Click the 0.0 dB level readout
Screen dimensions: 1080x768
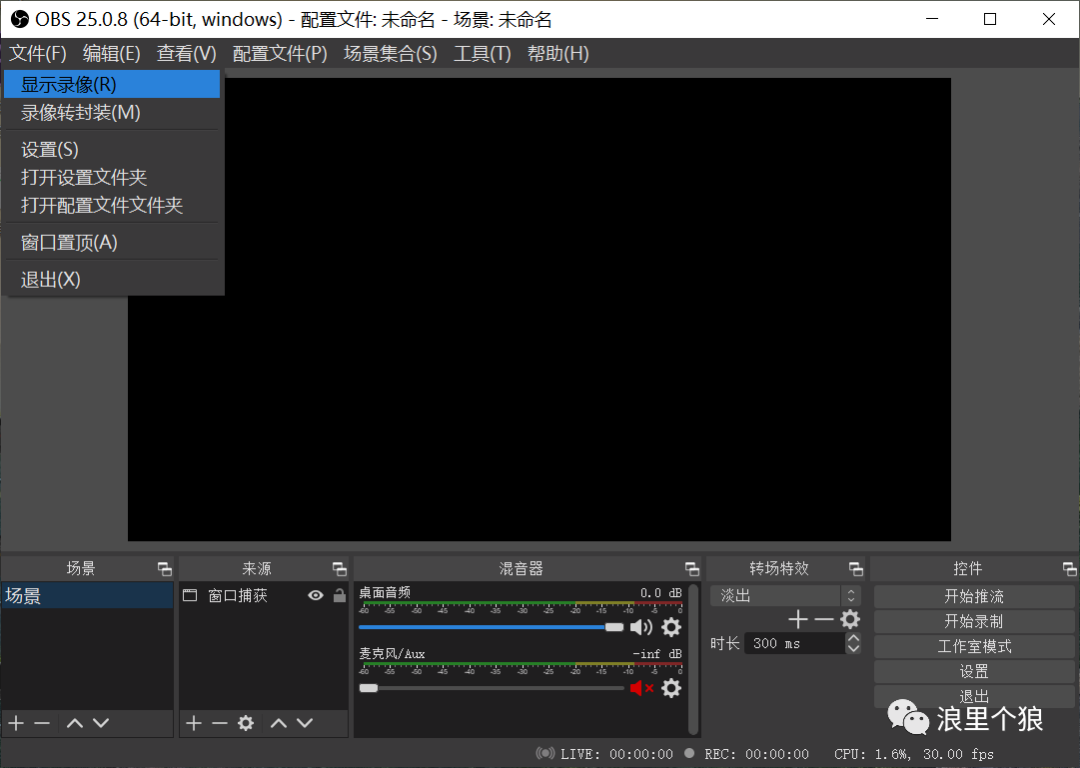(661, 593)
